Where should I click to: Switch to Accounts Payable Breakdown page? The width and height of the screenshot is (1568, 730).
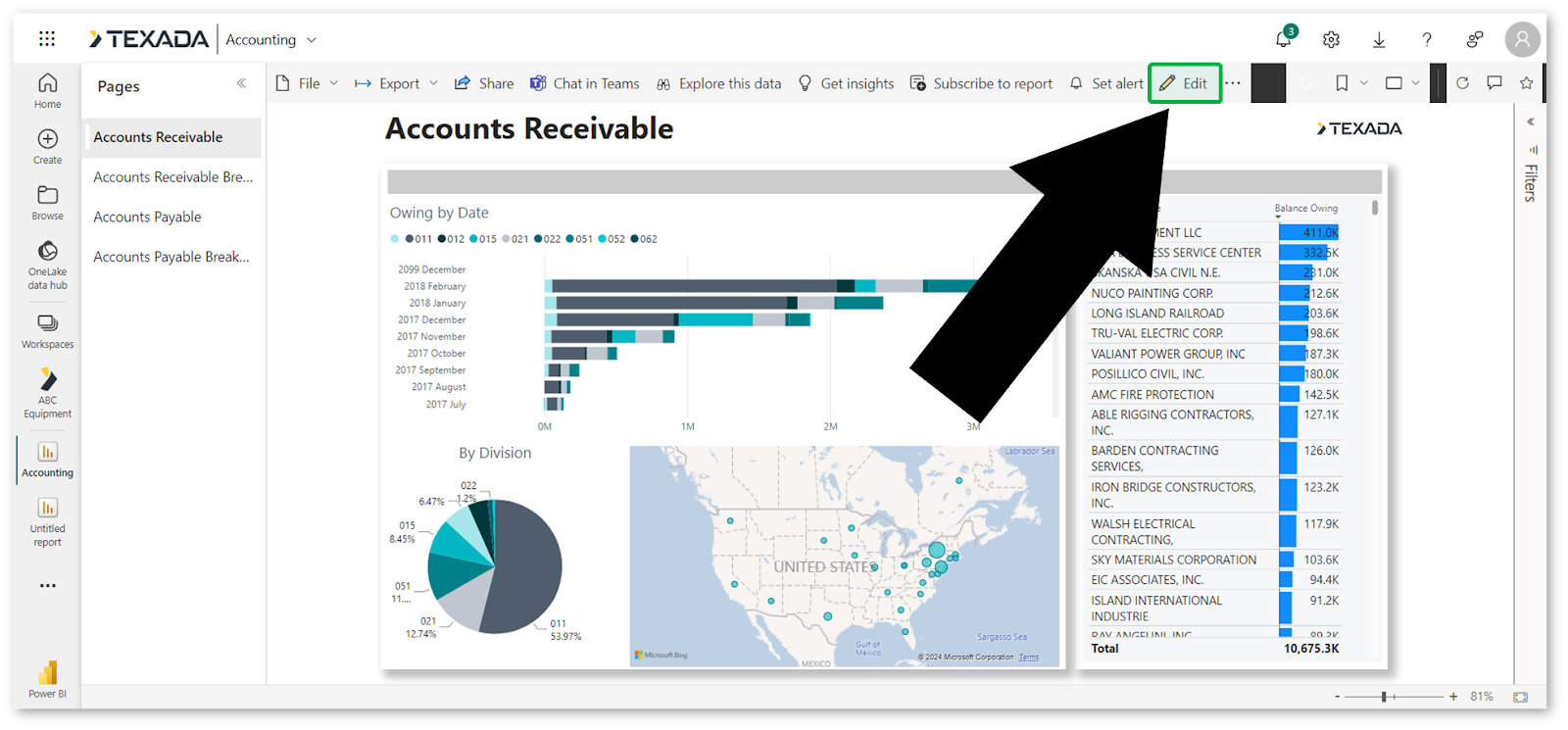point(171,257)
